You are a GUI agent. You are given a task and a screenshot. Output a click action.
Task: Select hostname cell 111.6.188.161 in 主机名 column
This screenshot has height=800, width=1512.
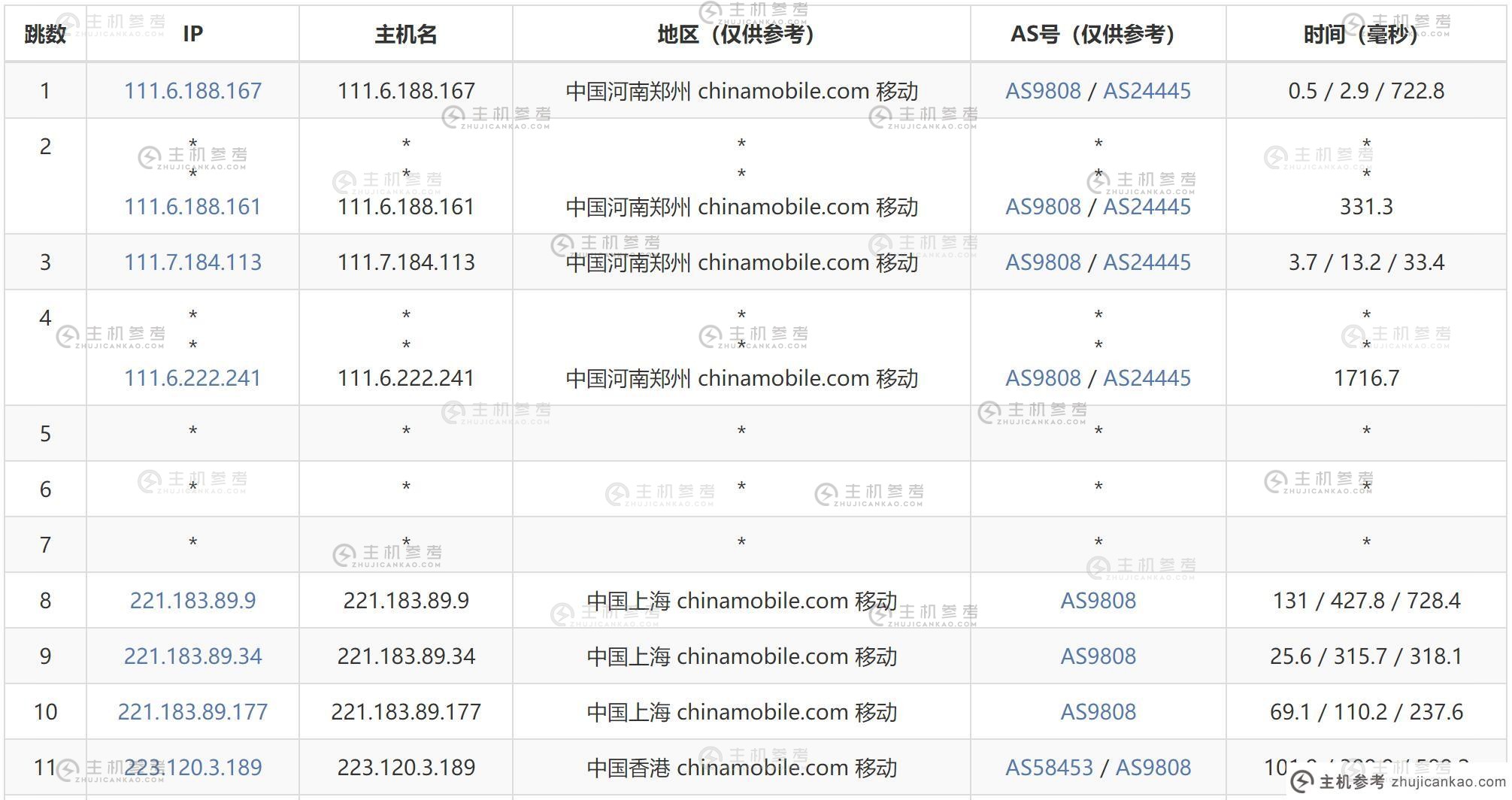pyautogui.click(x=406, y=207)
